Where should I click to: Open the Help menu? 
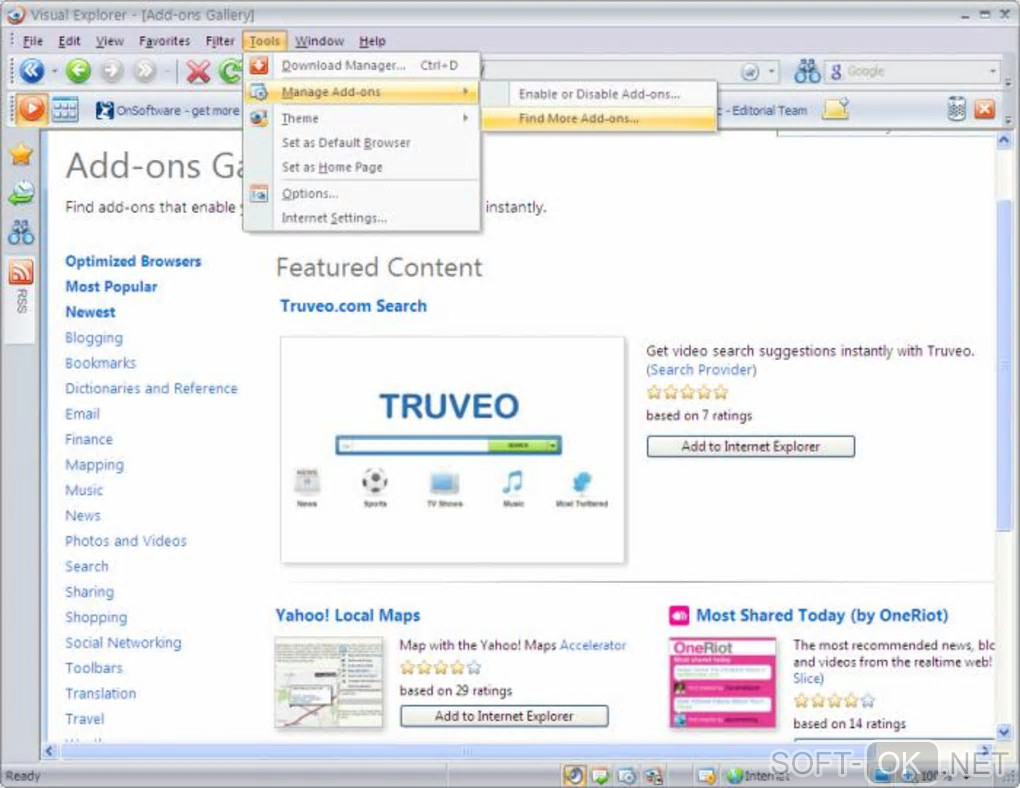tap(372, 41)
